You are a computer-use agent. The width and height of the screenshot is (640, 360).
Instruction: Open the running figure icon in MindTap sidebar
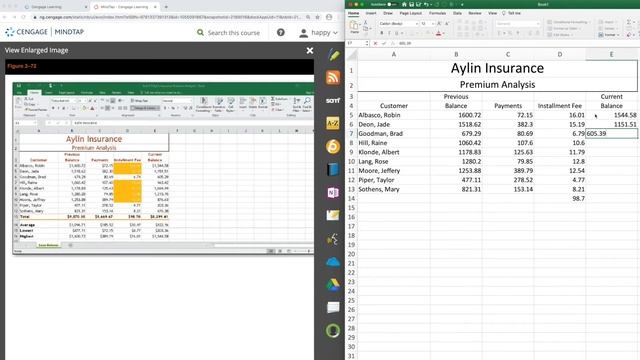click(333, 239)
